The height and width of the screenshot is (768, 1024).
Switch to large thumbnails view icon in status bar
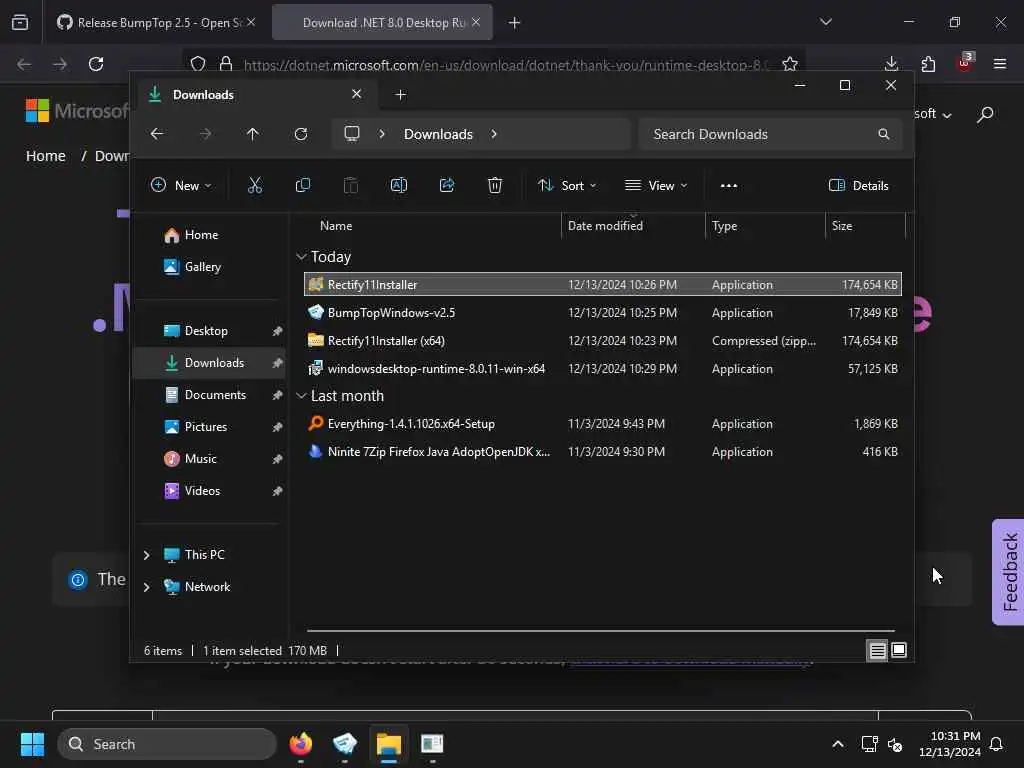[899, 650]
